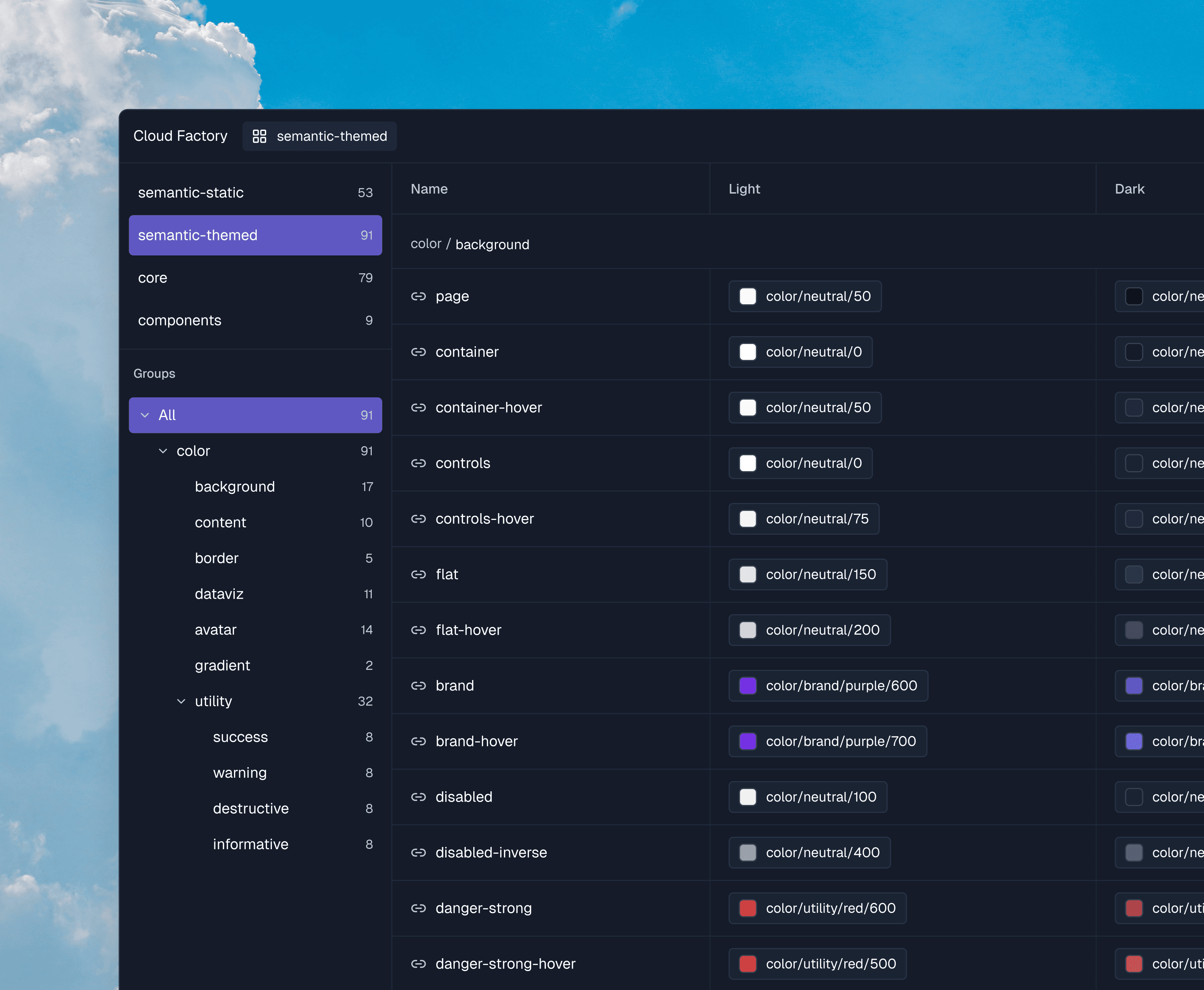
Task: Click the link icon next to controls-hover
Action: [419, 519]
